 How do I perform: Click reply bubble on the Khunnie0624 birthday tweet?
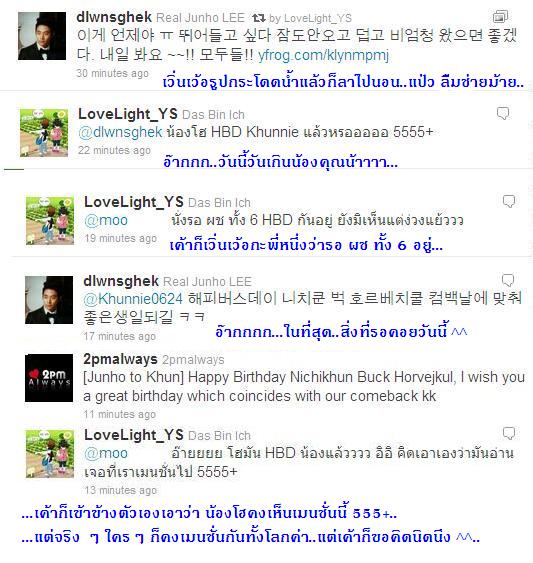(x=508, y=280)
